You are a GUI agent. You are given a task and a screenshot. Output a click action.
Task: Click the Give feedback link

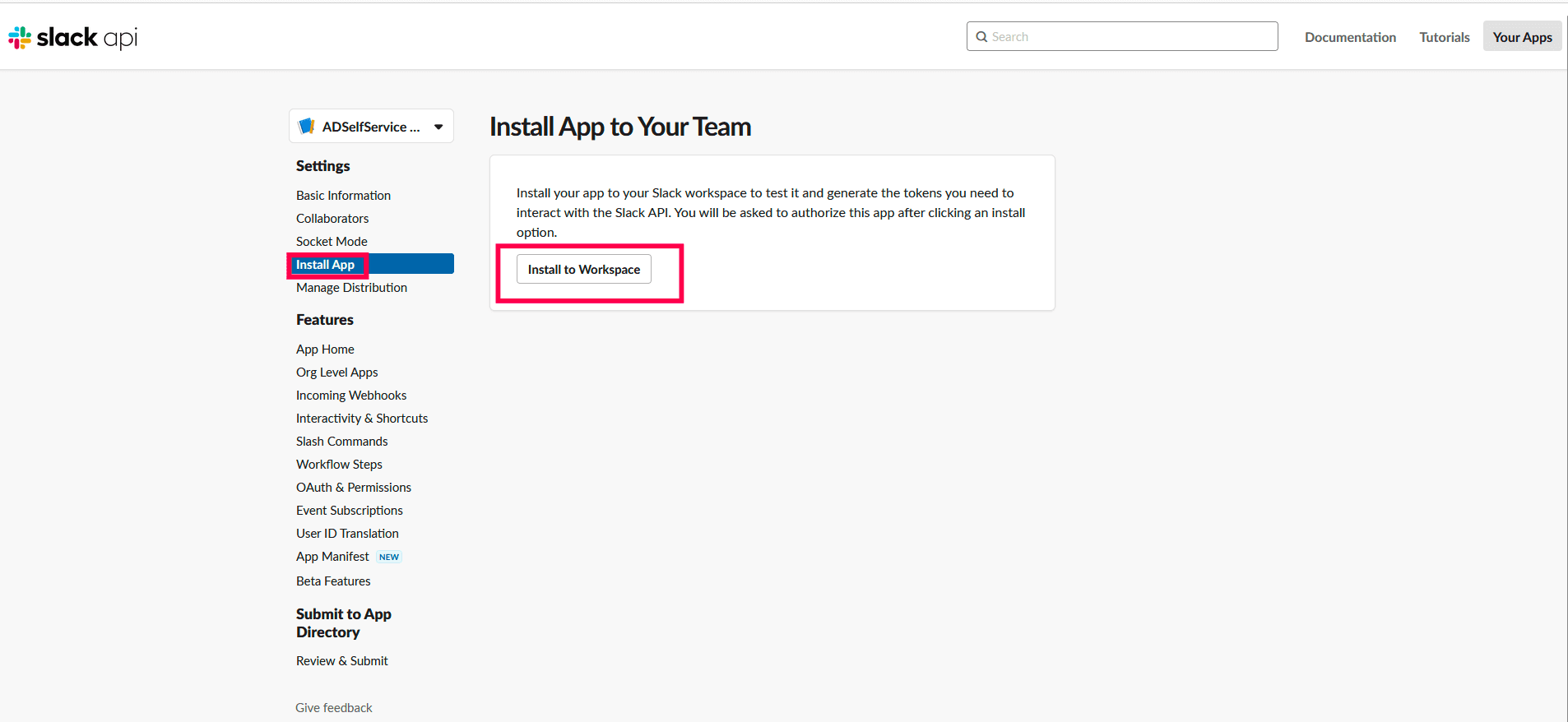(x=334, y=708)
